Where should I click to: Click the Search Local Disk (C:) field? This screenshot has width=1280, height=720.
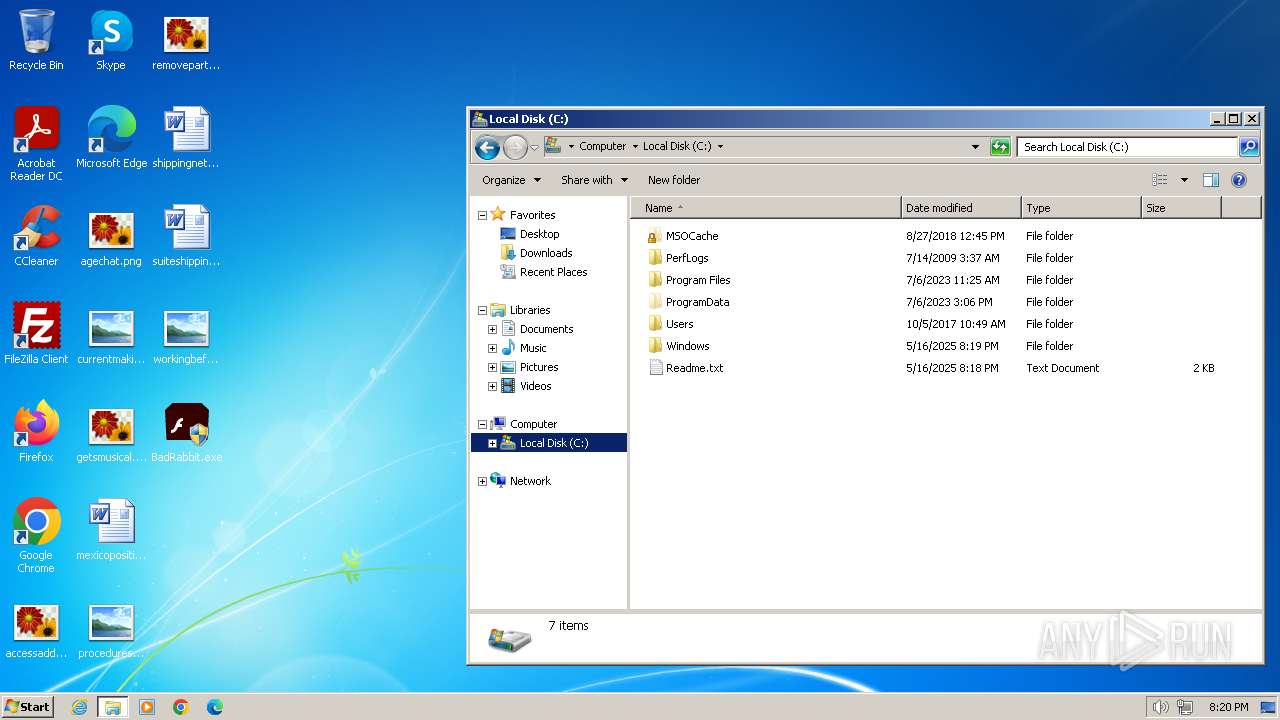[1127, 147]
